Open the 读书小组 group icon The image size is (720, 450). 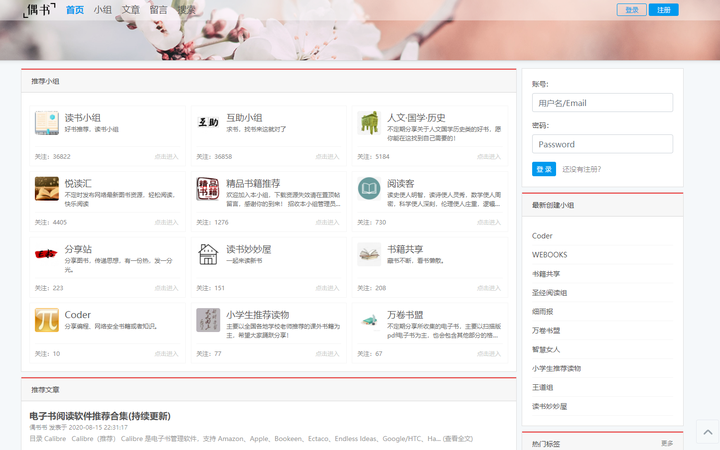(x=47, y=123)
